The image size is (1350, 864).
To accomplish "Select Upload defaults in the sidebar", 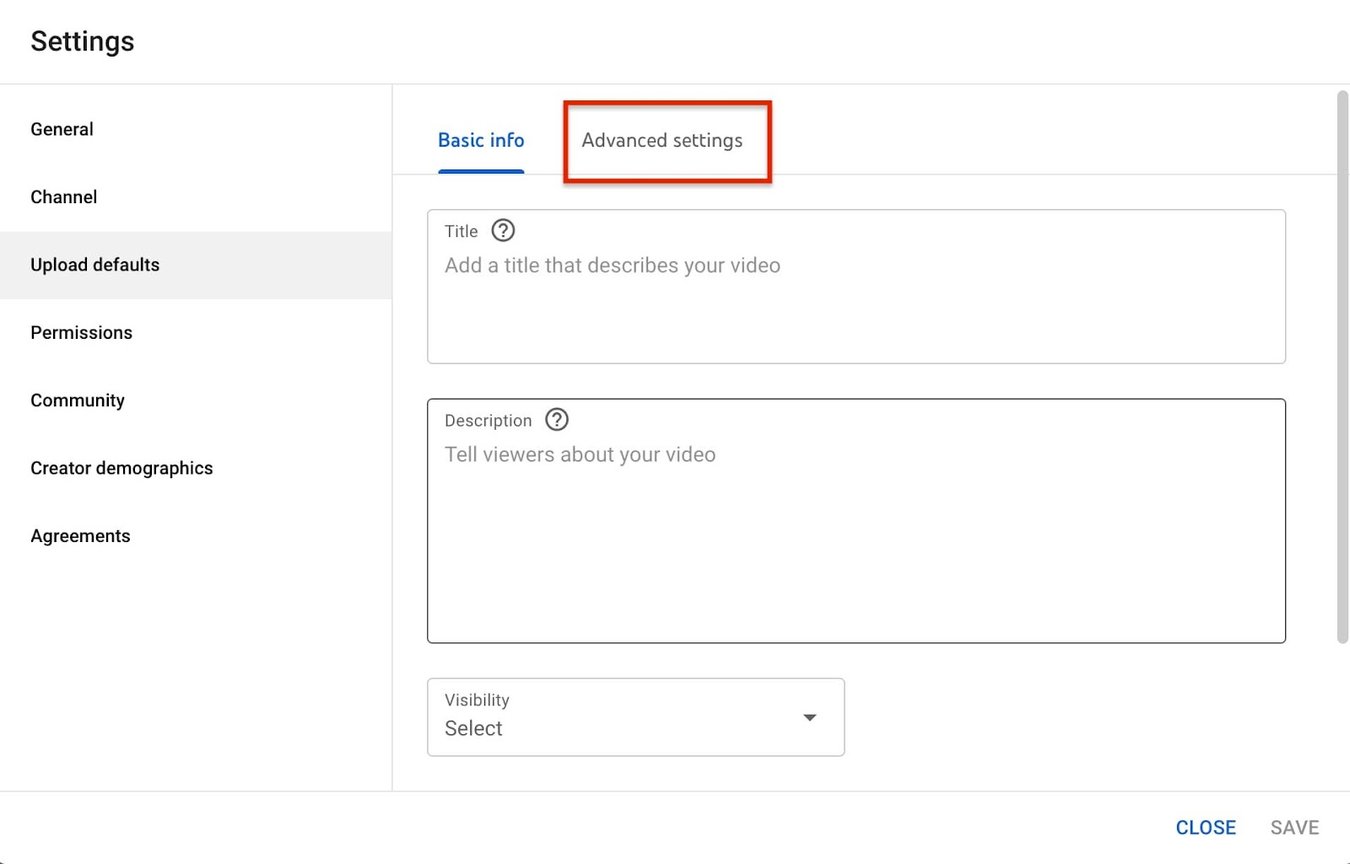I will pyautogui.click(x=95, y=264).
